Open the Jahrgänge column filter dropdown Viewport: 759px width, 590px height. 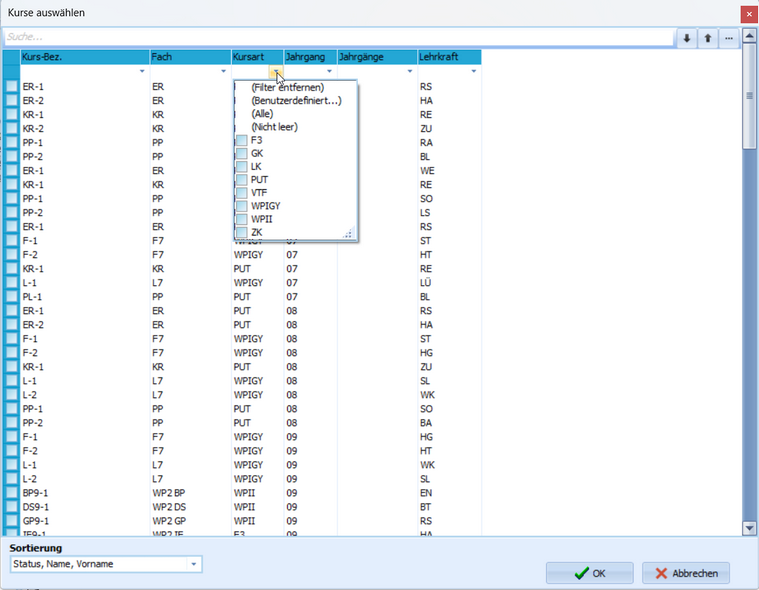tap(410, 71)
